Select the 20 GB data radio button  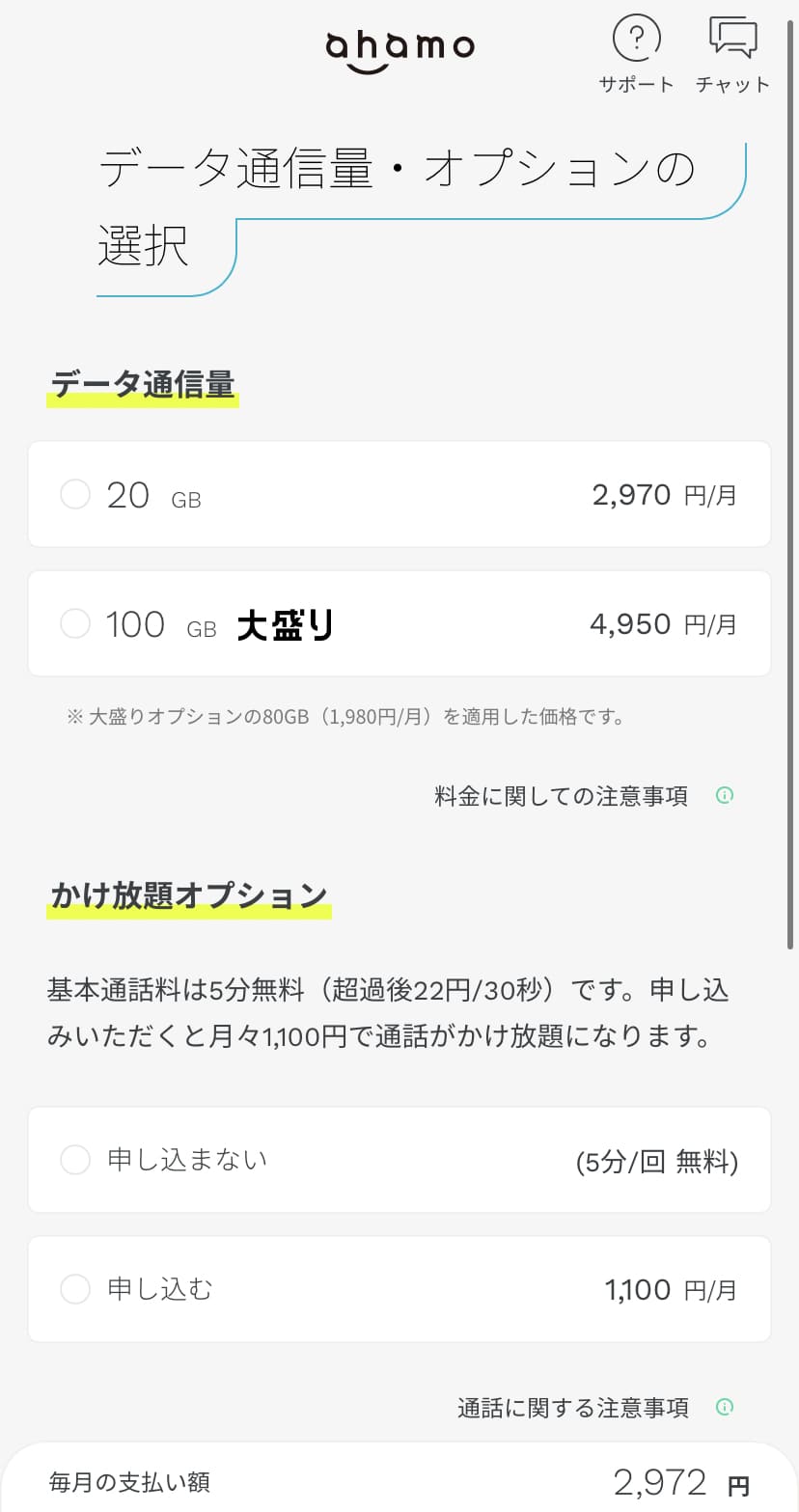coord(75,495)
